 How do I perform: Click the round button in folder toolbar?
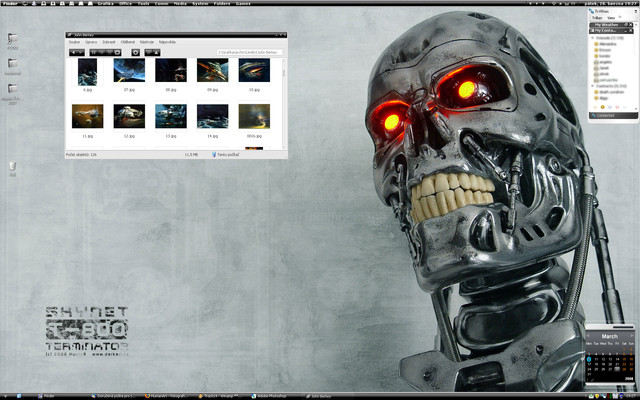[x=136, y=52]
